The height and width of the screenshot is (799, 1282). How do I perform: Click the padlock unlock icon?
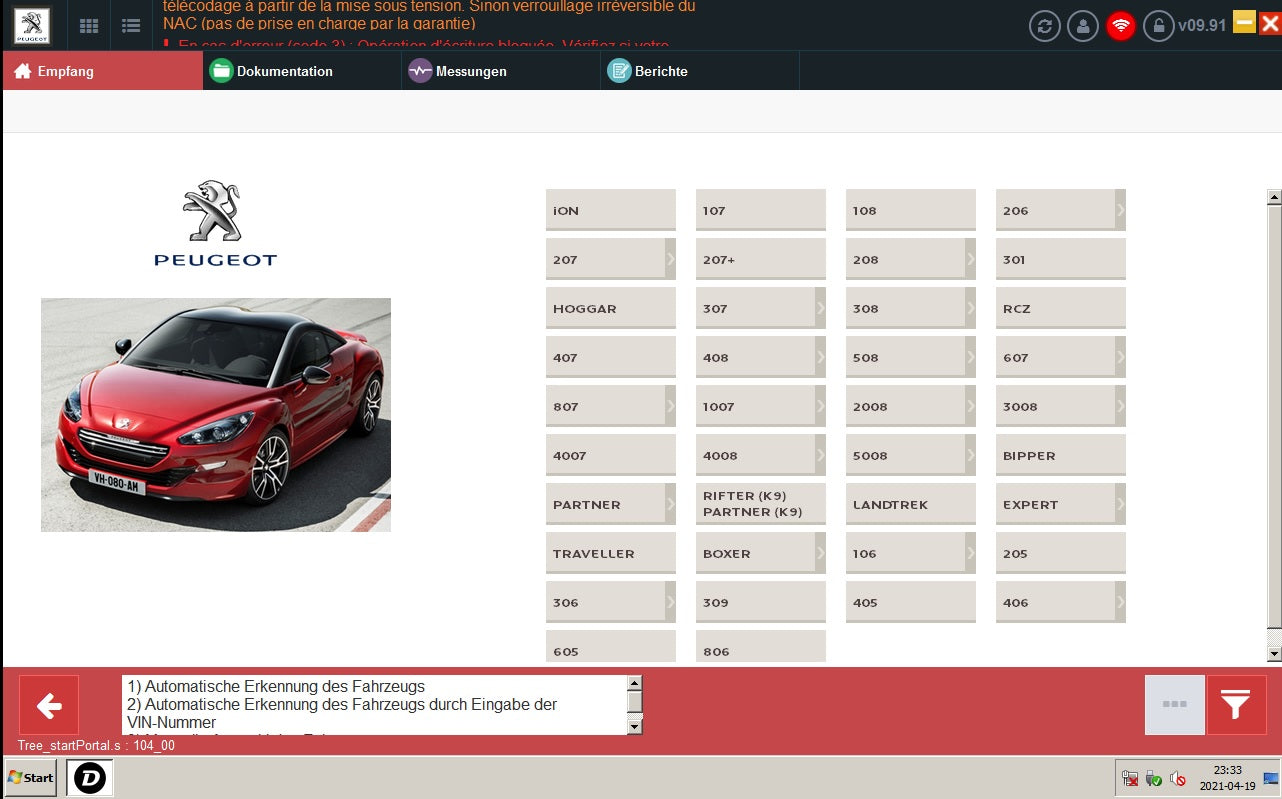1159,26
